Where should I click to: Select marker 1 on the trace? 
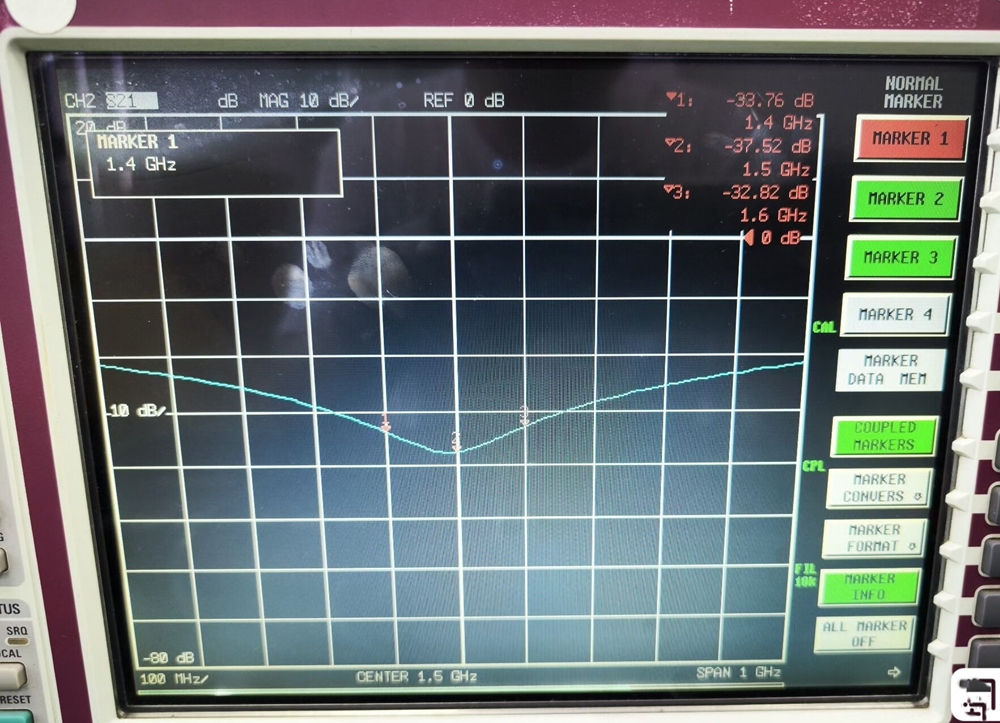386,425
